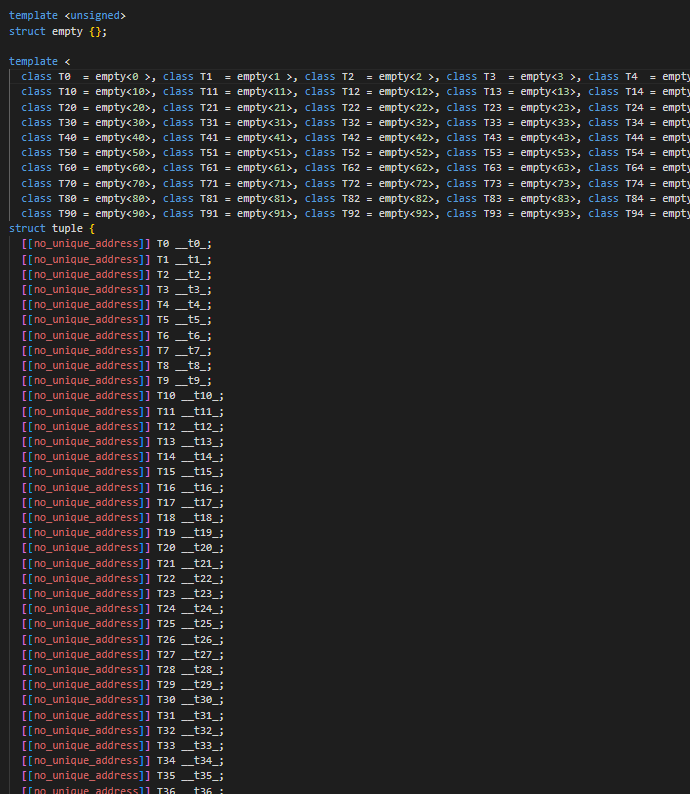Click default argument 'empty<2 >'
690x794 pixels.
click(x=407, y=76)
